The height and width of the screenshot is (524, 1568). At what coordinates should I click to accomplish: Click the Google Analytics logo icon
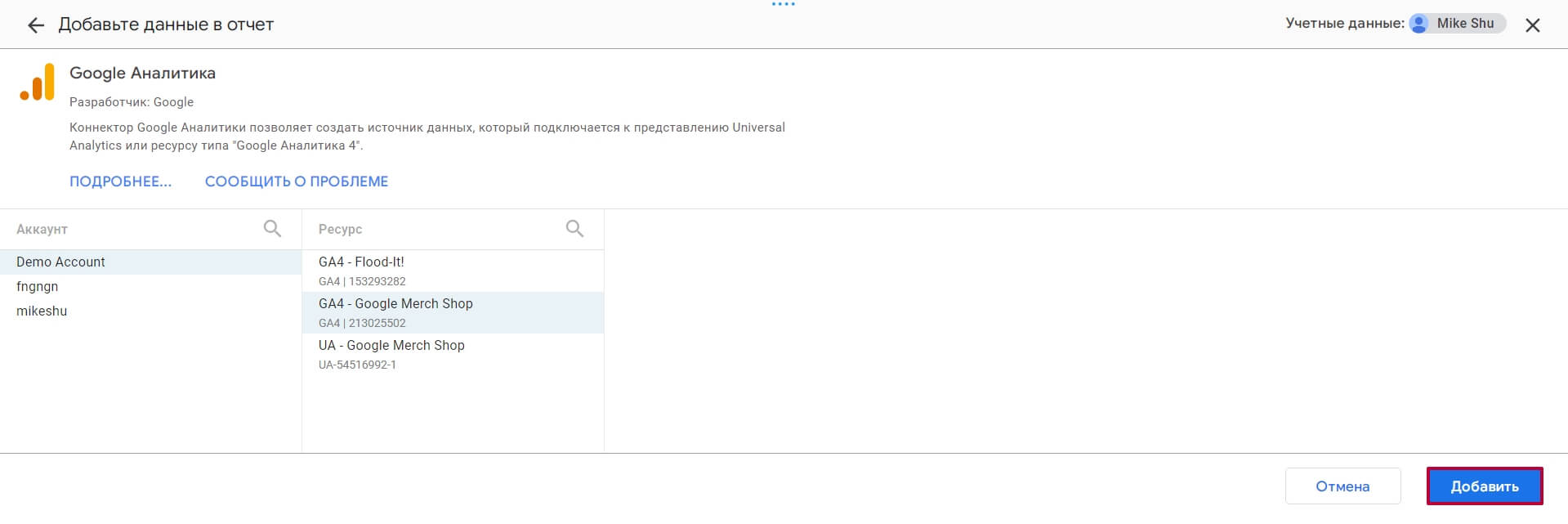(38, 82)
